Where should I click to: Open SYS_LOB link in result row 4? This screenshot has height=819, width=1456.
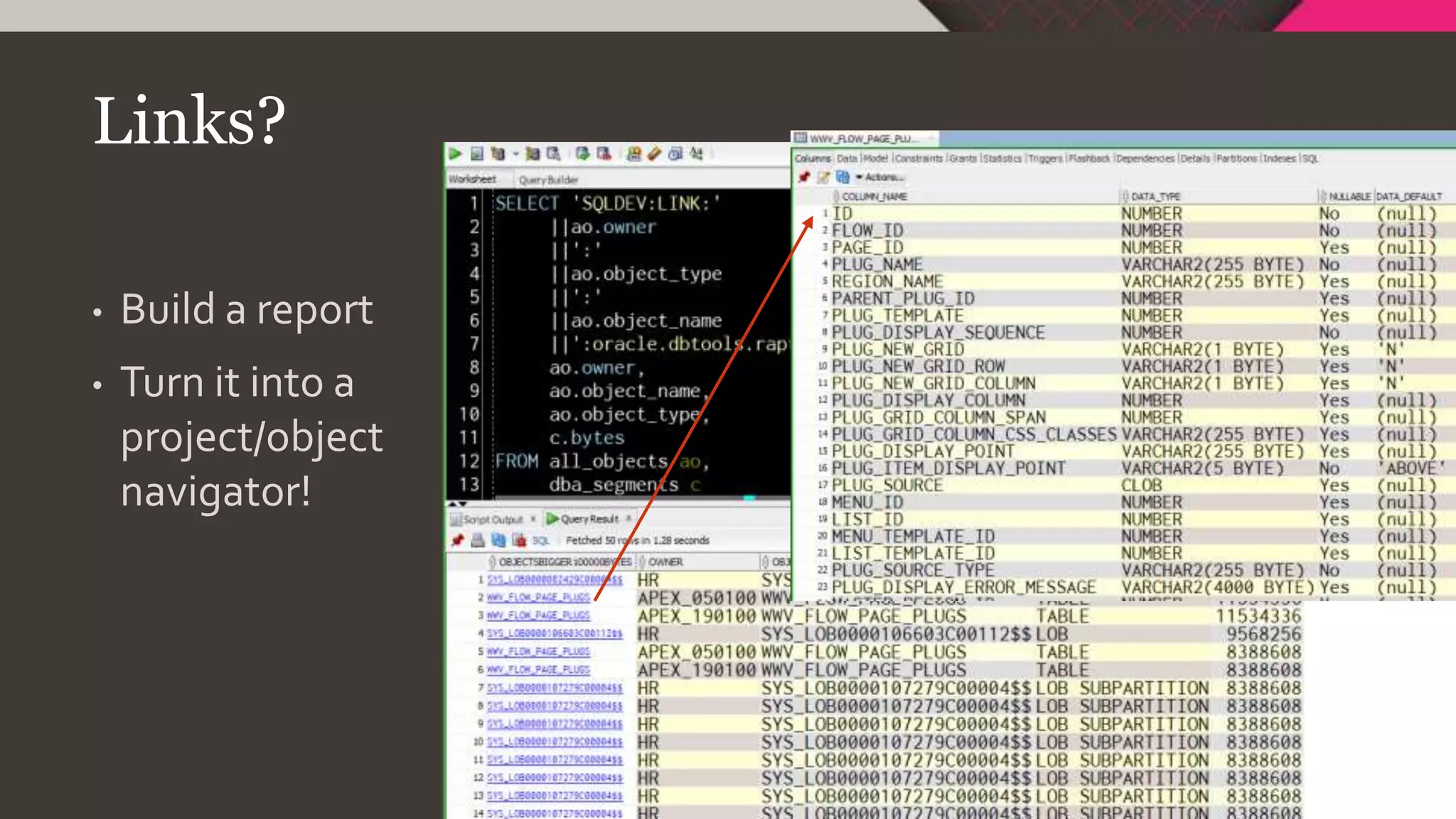pos(555,633)
